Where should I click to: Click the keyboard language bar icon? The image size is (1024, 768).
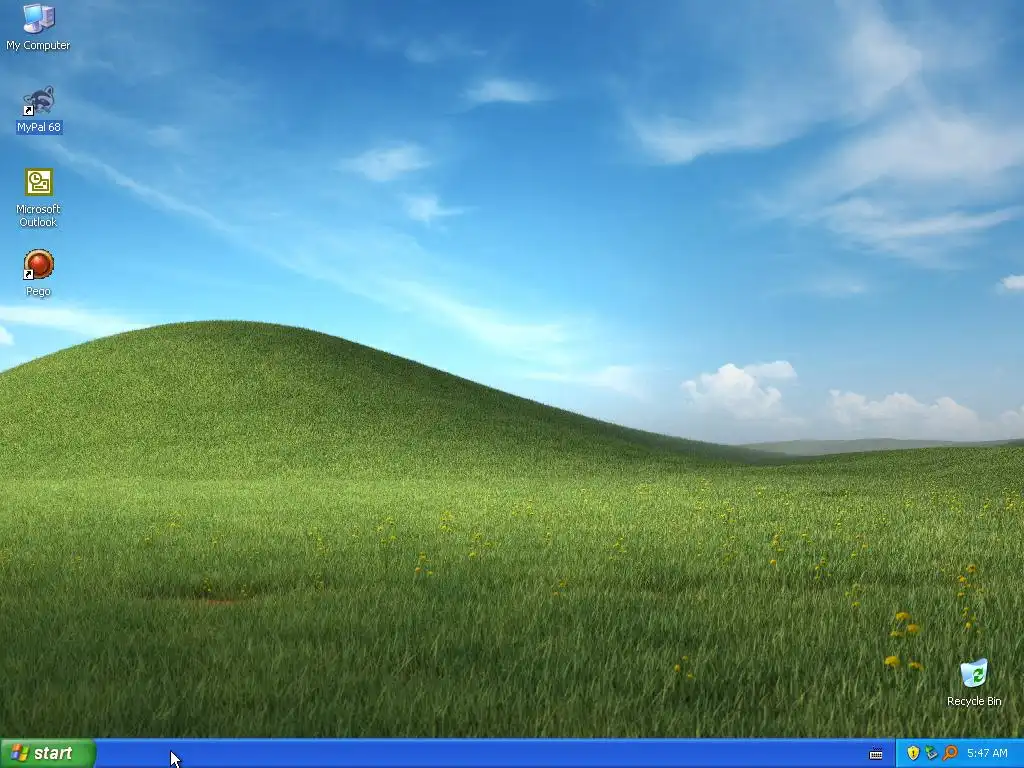point(876,754)
